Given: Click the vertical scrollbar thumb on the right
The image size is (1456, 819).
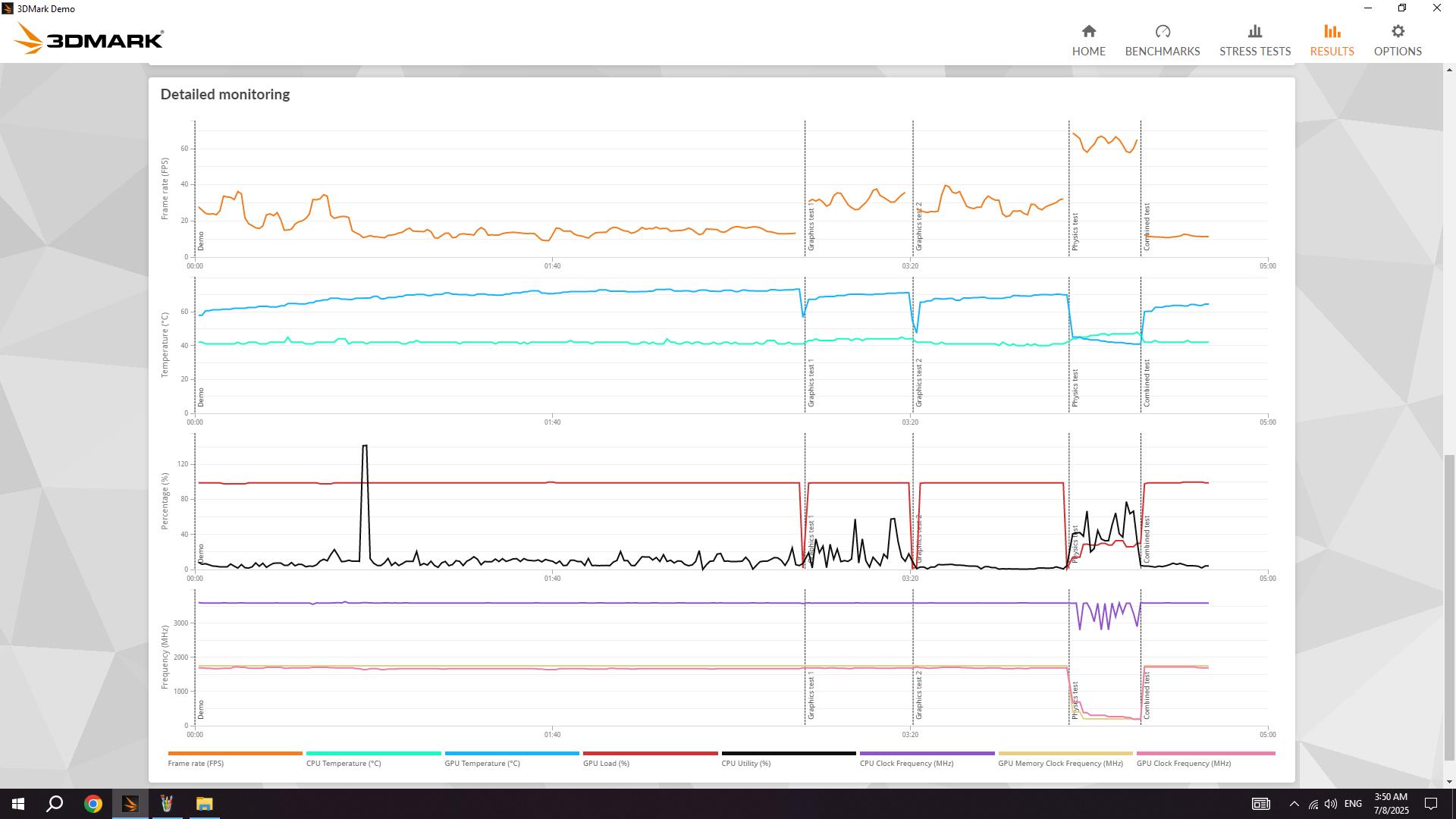Looking at the screenshot, I should [1449, 607].
